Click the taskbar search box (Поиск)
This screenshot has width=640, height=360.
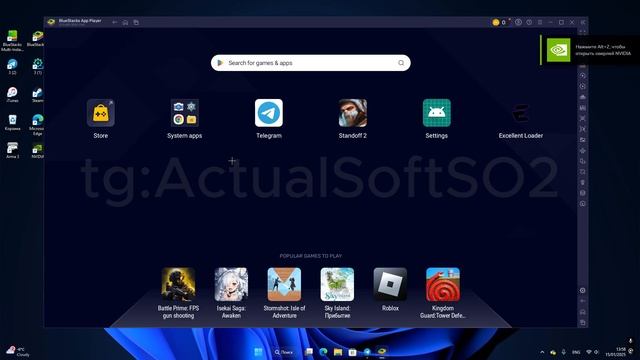[x=284, y=352]
